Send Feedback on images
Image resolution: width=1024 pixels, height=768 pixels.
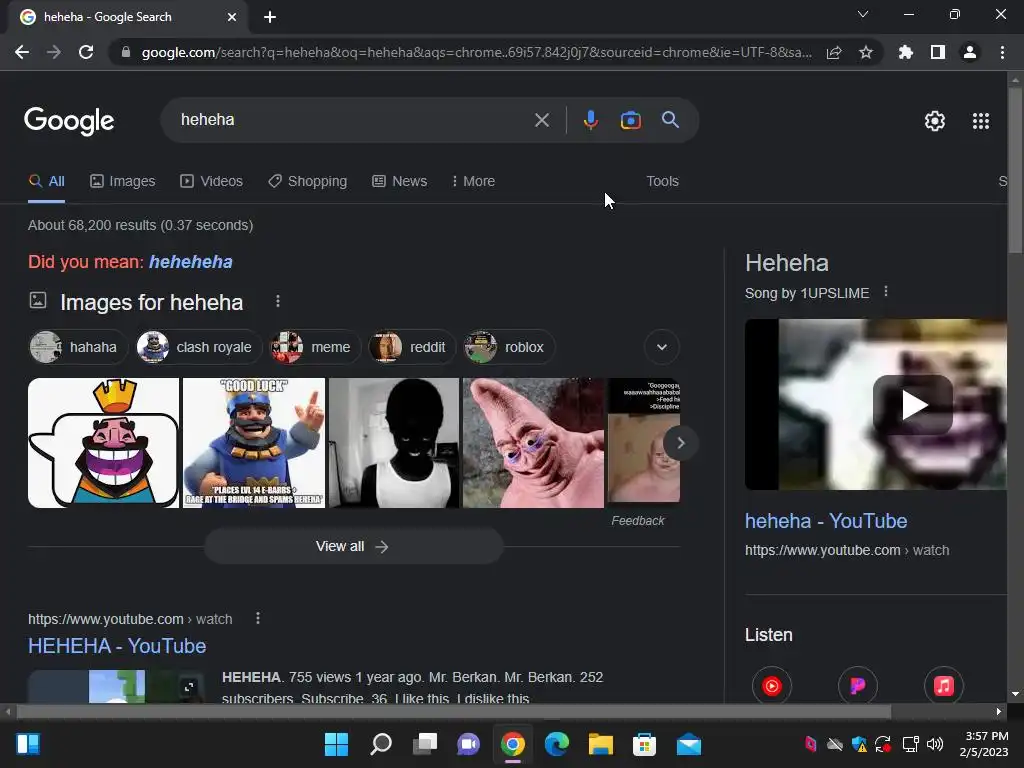pos(637,520)
